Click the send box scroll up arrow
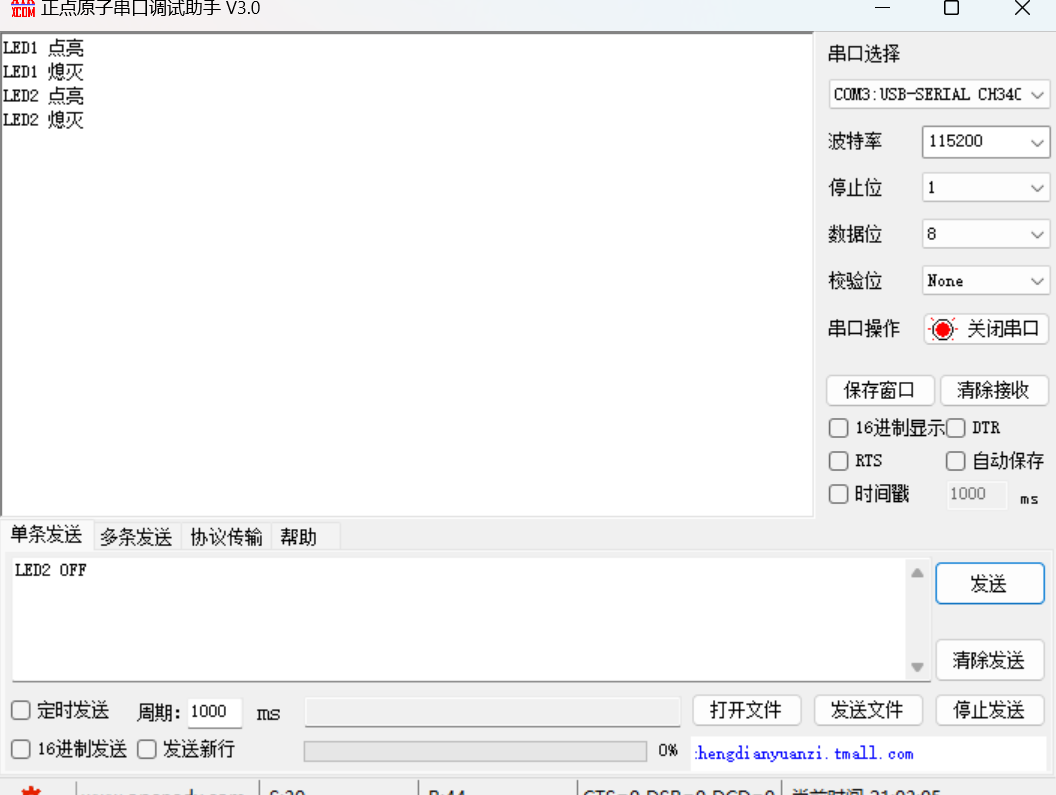This screenshot has height=795, width=1056. [x=917, y=573]
